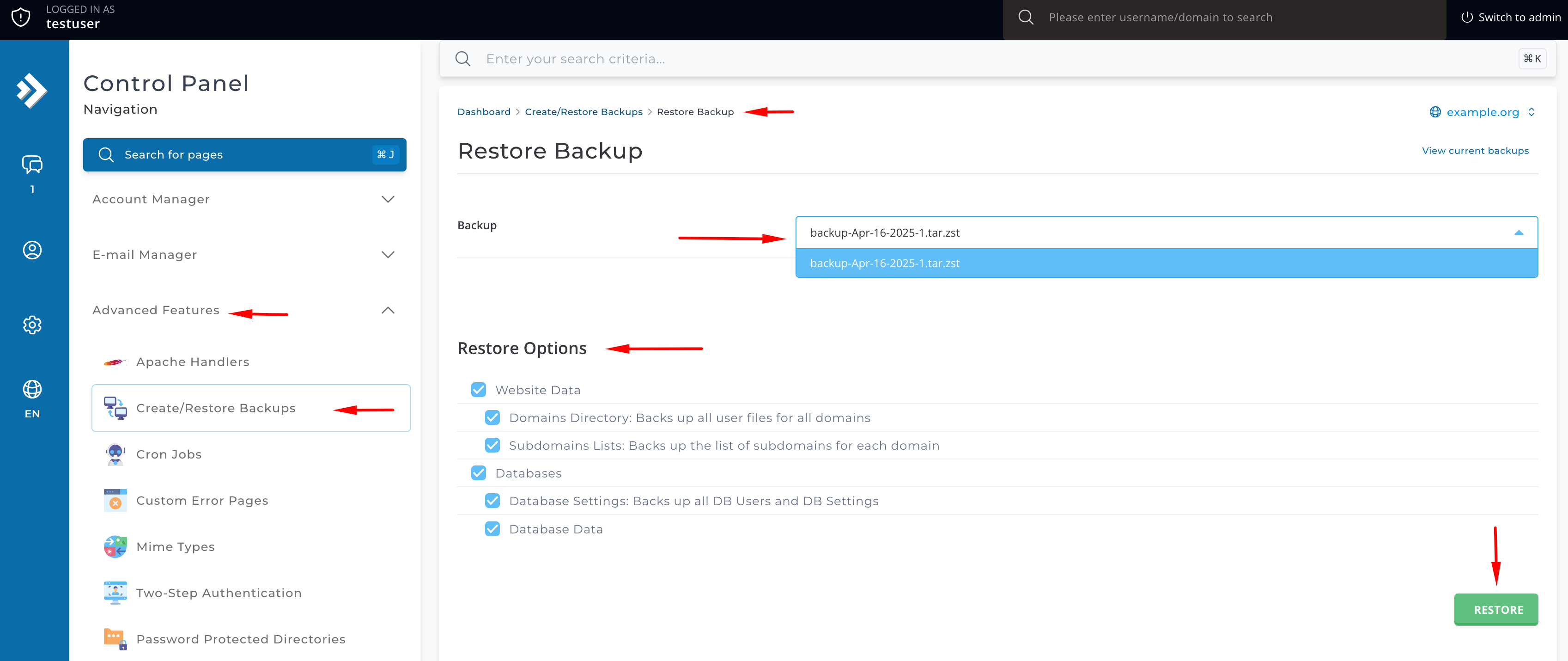This screenshot has width=1568, height=661.
Task: Click the user profile icon in sidebar
Action: coord(32,250)
